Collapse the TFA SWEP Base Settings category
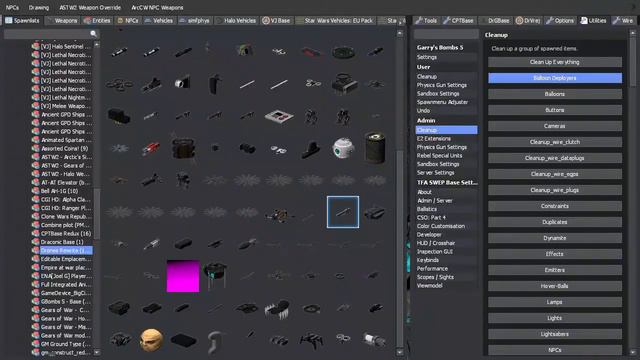Screen dimensions: 640x360 pyautogui.click(x=446, y=182)
